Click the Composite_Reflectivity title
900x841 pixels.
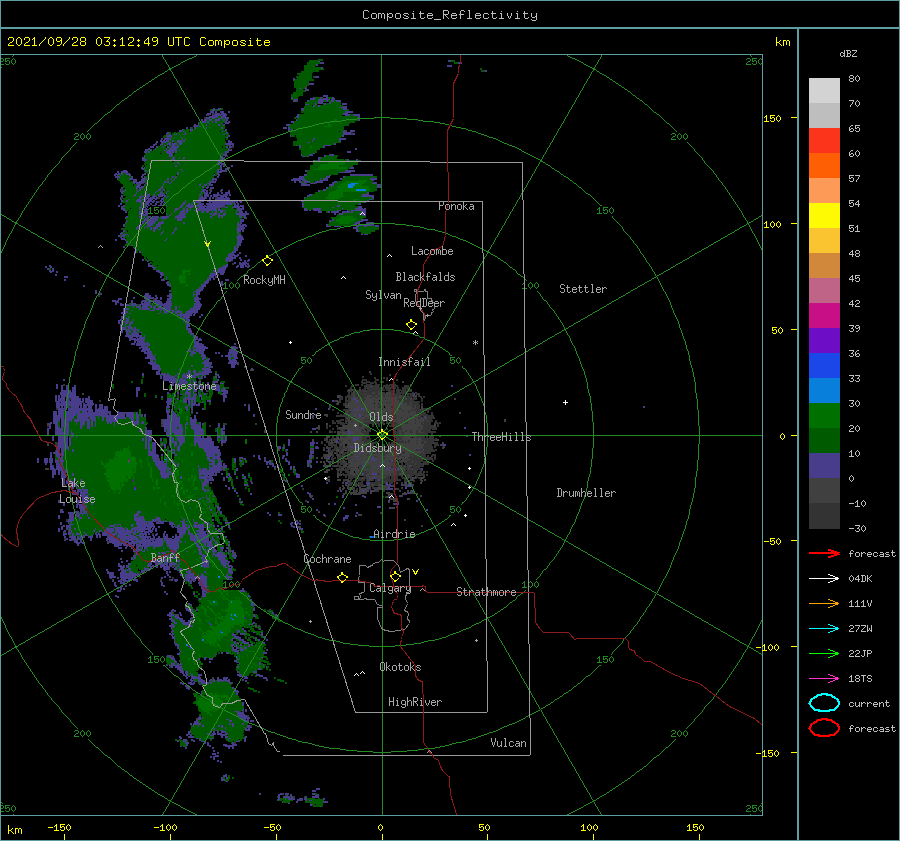pyautogui.click(x=450, y=15)
